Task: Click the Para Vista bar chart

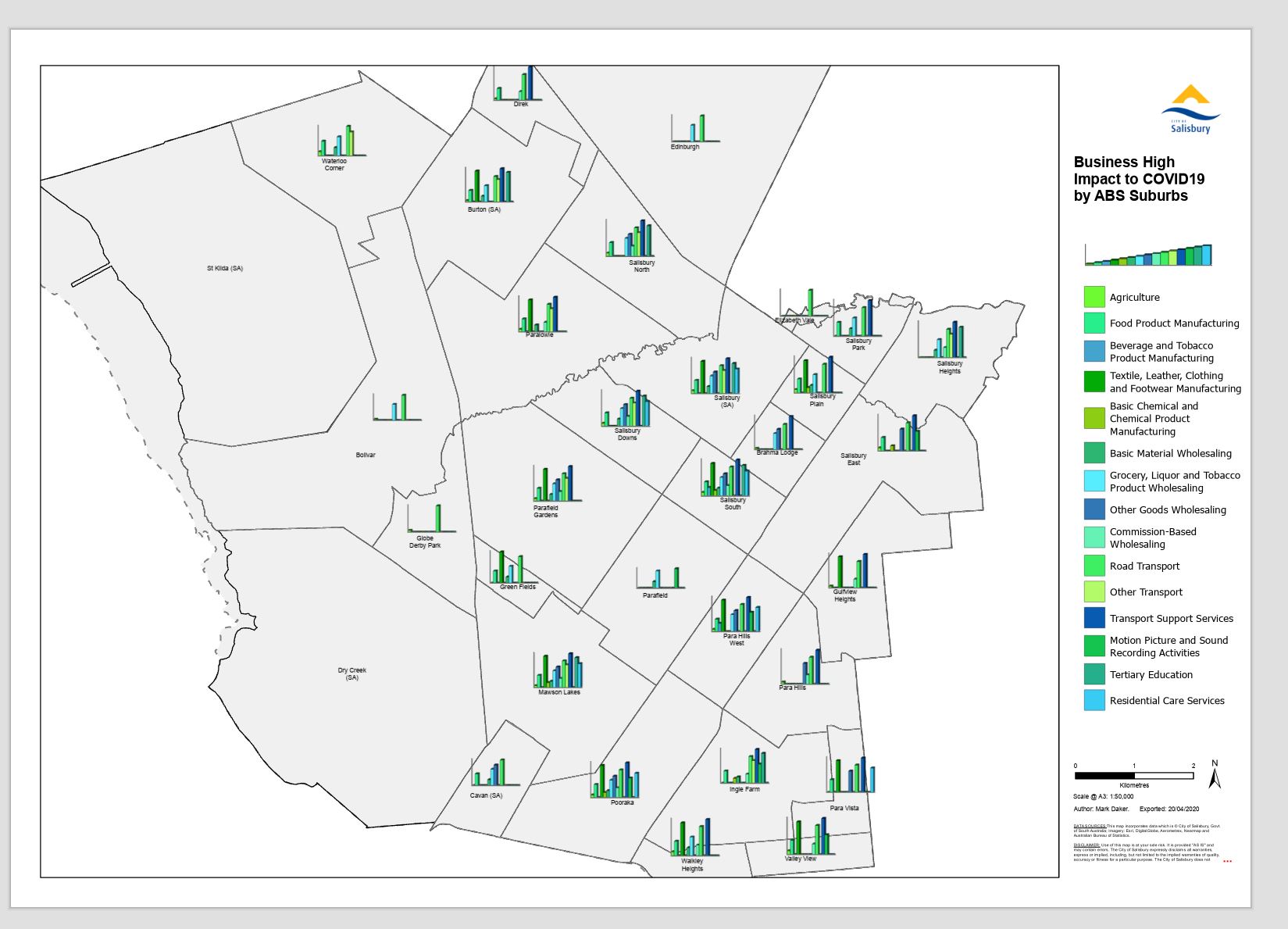Action: click(851, 774)
